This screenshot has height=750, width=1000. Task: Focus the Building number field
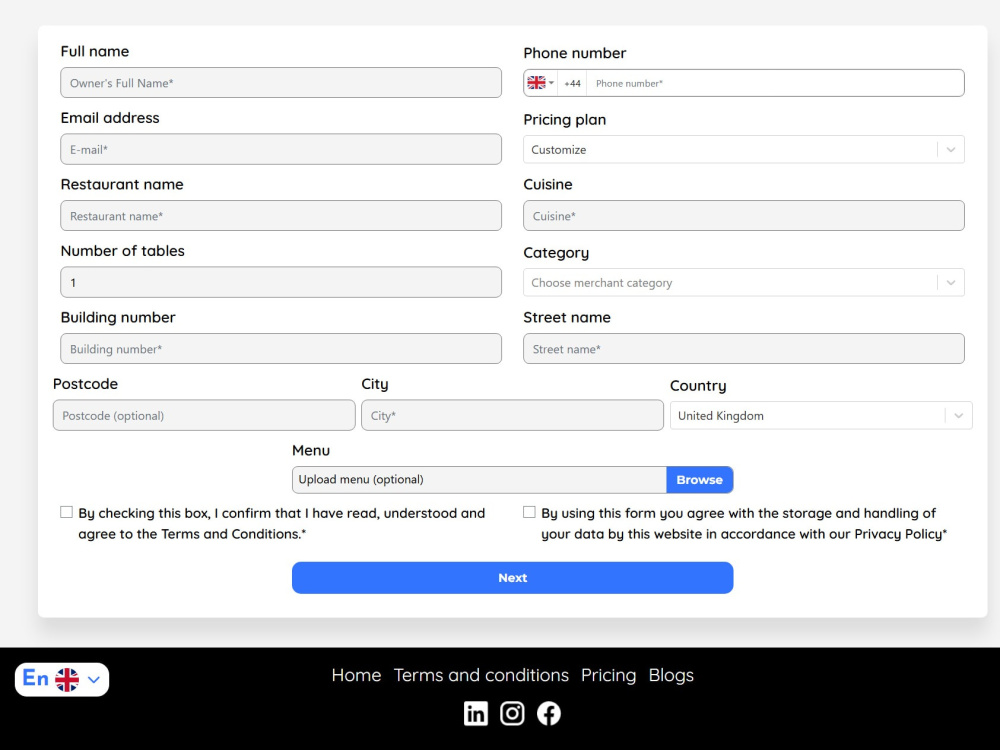pos(281,349)
